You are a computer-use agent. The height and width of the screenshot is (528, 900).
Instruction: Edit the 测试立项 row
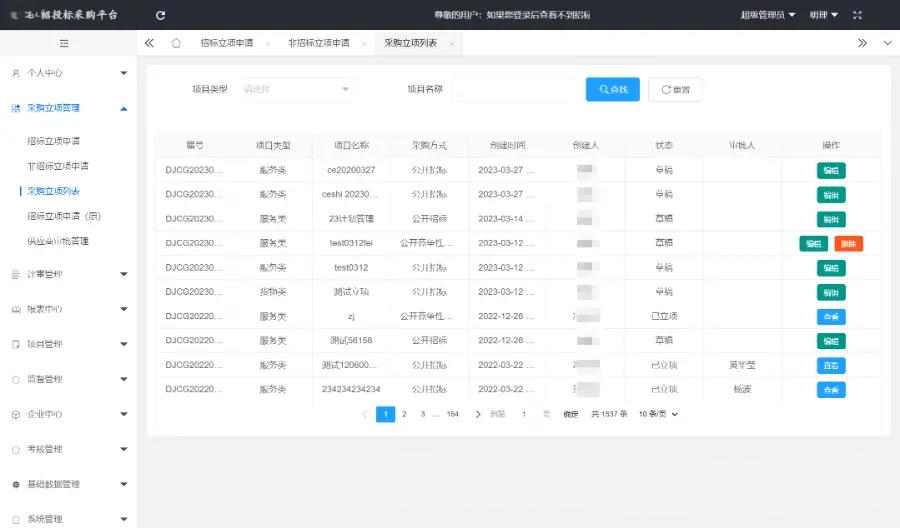click(831, 293)
